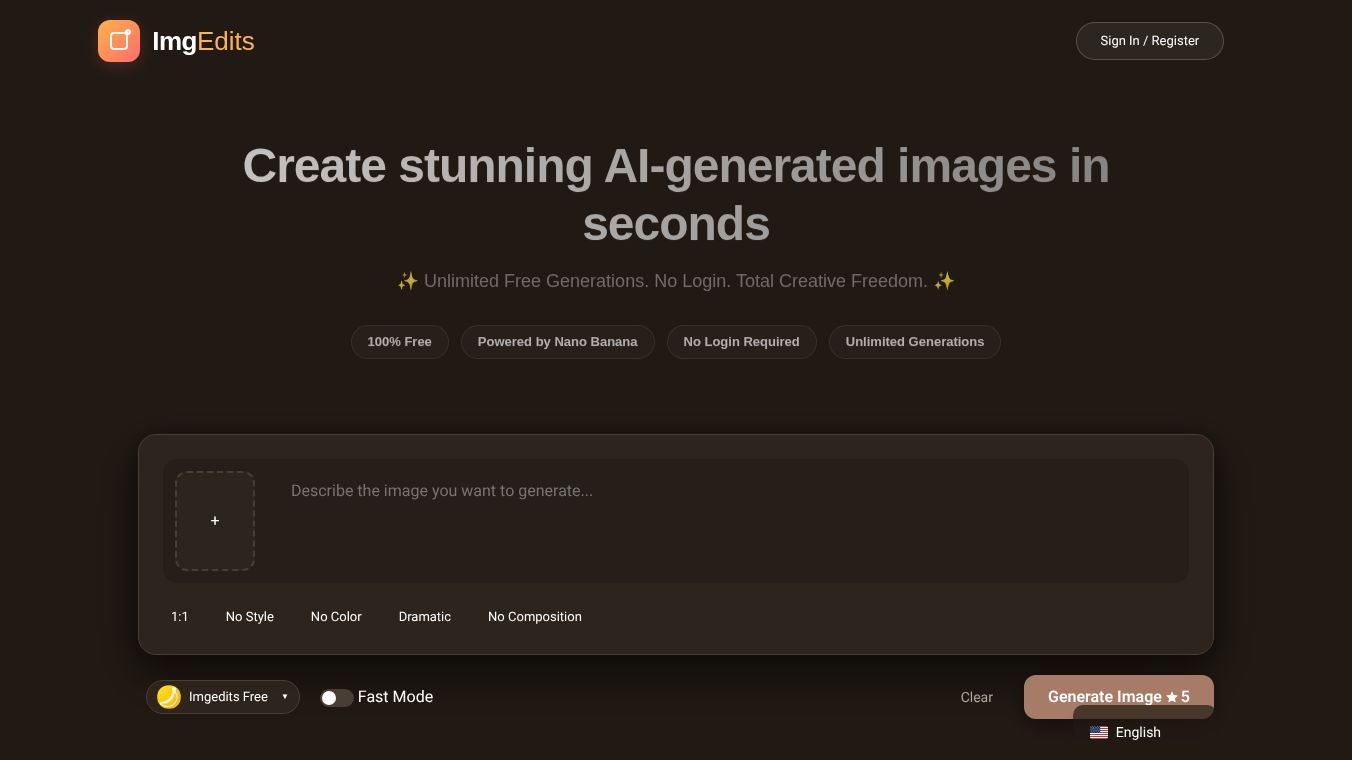This screenshot has width=1352, height=760.
Task: Click the Unlimited Generations badge
Action: click(914, 342)
